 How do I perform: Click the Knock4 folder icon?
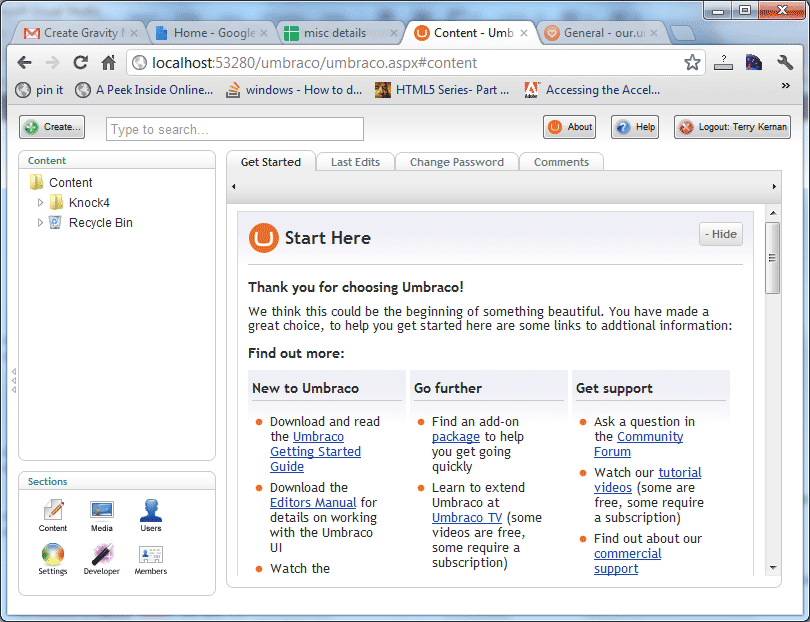pyautogui.click(x=56, y=202)
